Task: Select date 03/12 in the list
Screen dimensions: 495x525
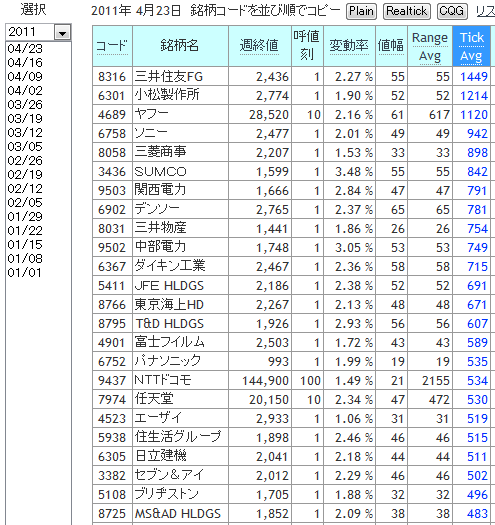Action: pyautogui.click(x=25, y=133)
